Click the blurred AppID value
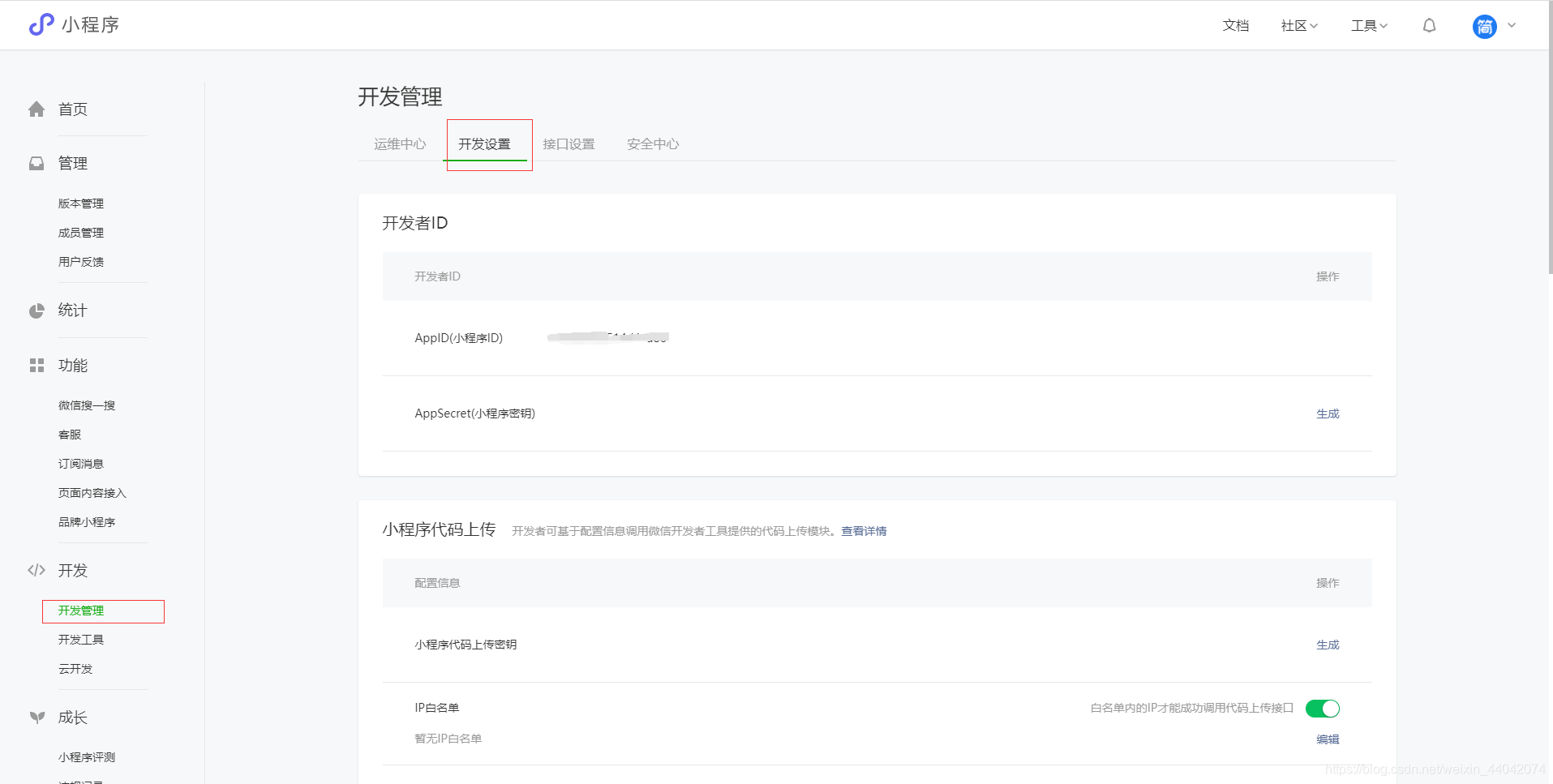1553x784 pixels. pyautogui.click(x=607, y=337)
